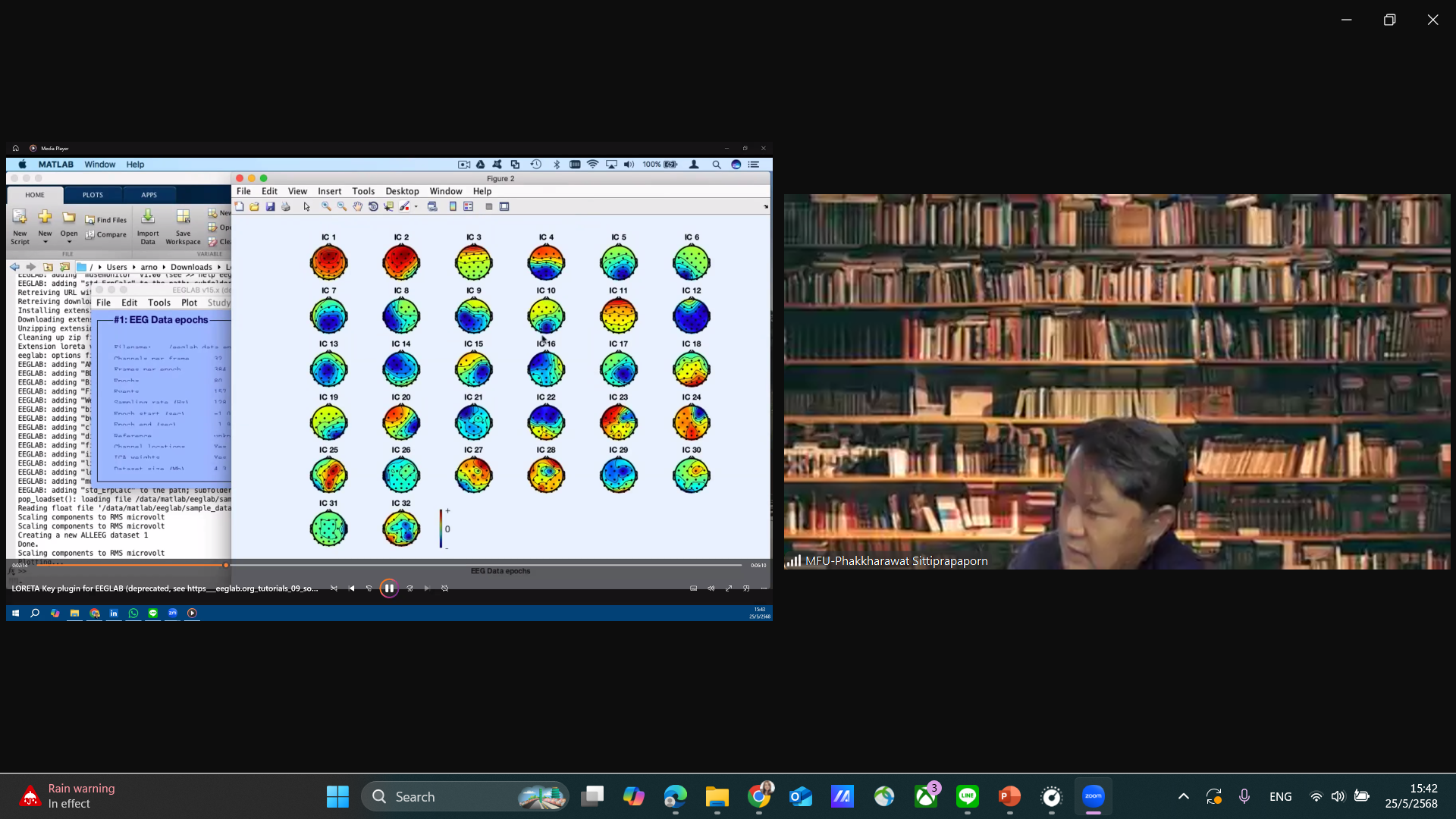Image resolution: width=1456 pixels, height=819 pixels.
Task: Toggle repeat in the media player
Action: [445, 588]
